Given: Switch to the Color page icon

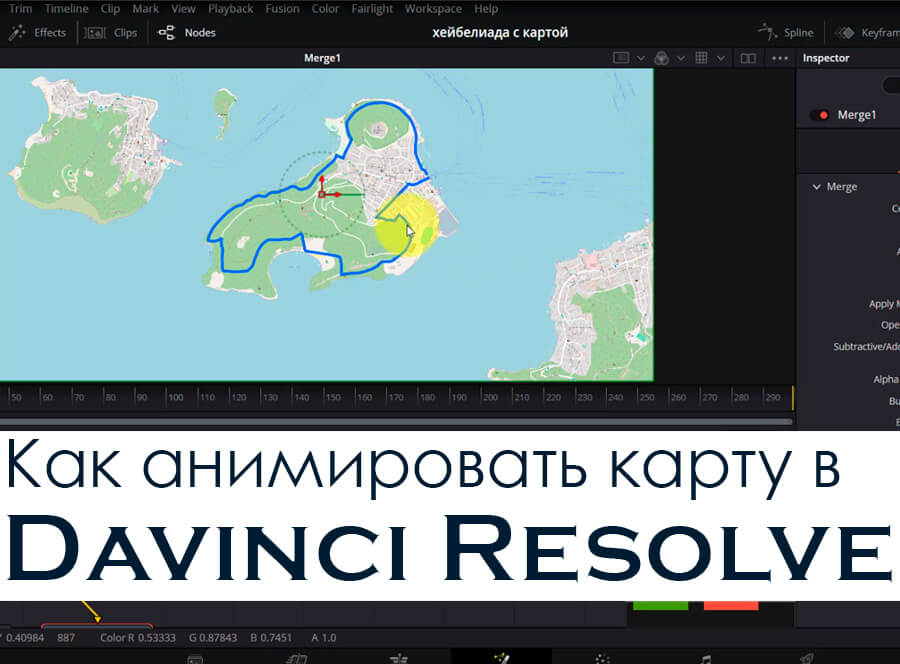Looking at the screenshot, I should (603, 659).
